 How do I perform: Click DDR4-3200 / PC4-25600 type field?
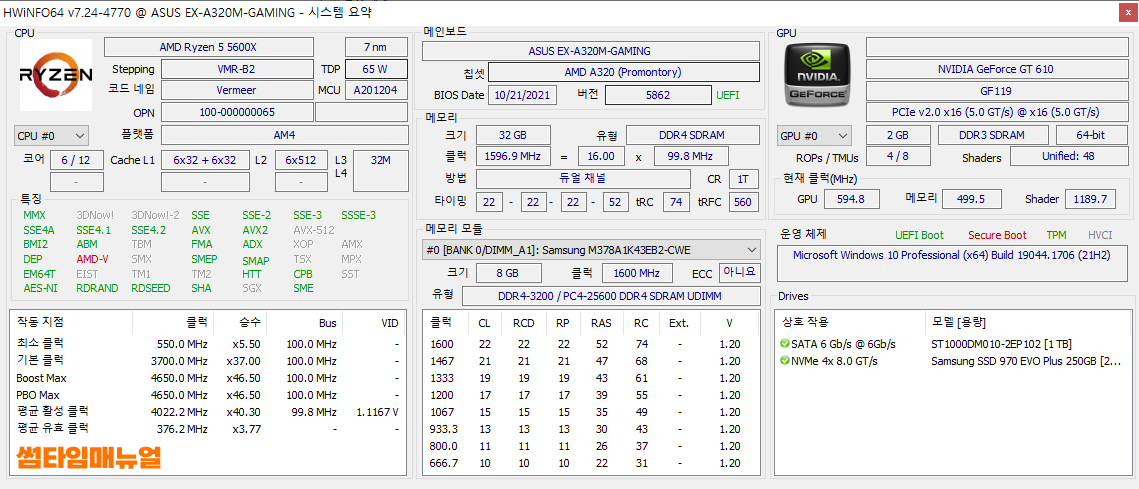(611, 296)
